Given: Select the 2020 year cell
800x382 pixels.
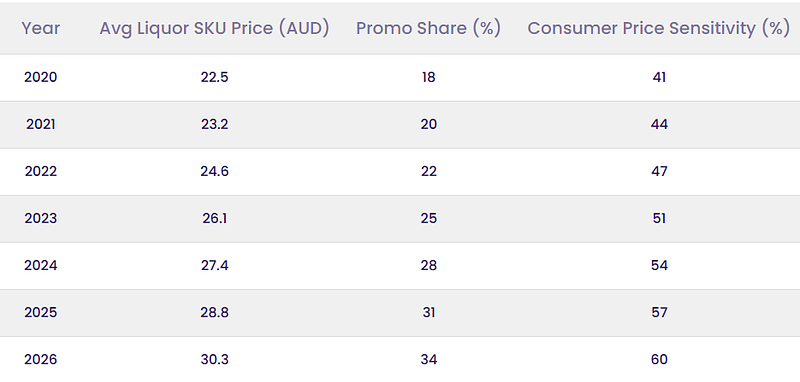Looking at the screenshot, I should 41,78.
